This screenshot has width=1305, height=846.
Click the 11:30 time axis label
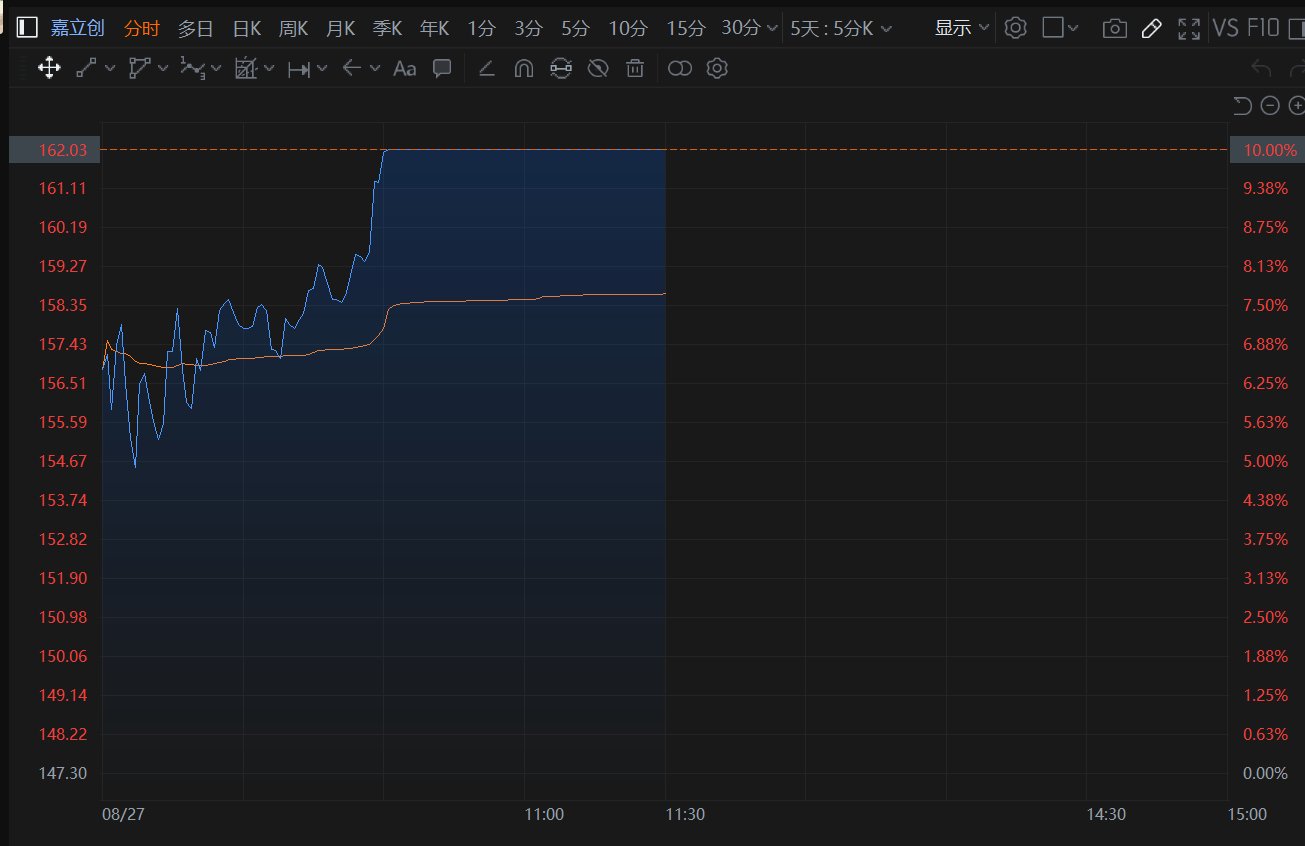coord(685,814)
